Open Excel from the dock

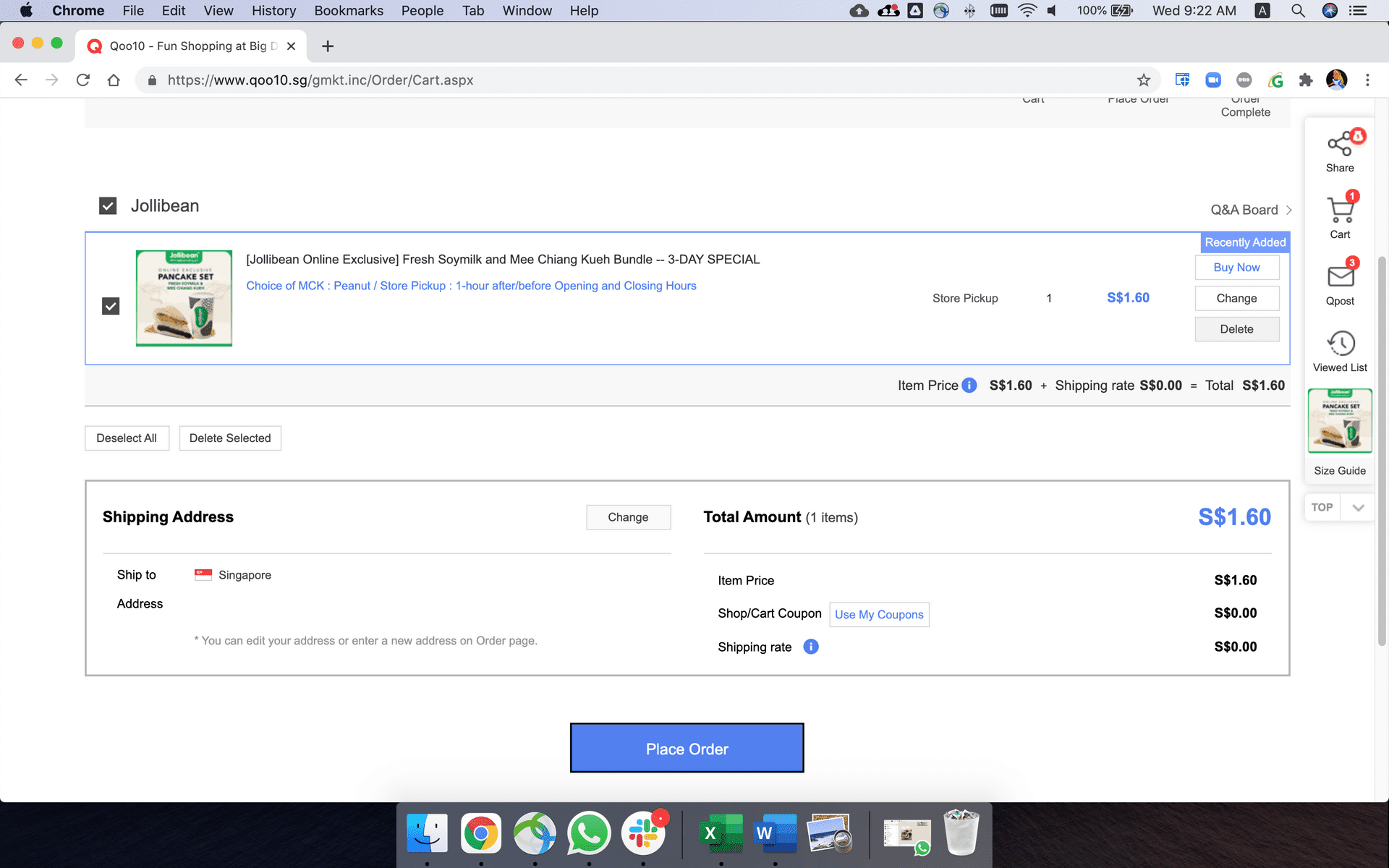pyautogui.click(x=721, y=833)
